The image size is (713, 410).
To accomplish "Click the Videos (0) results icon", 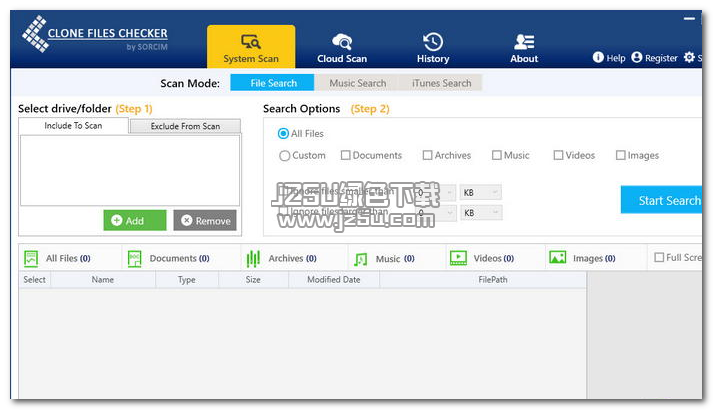I will 458,258.
